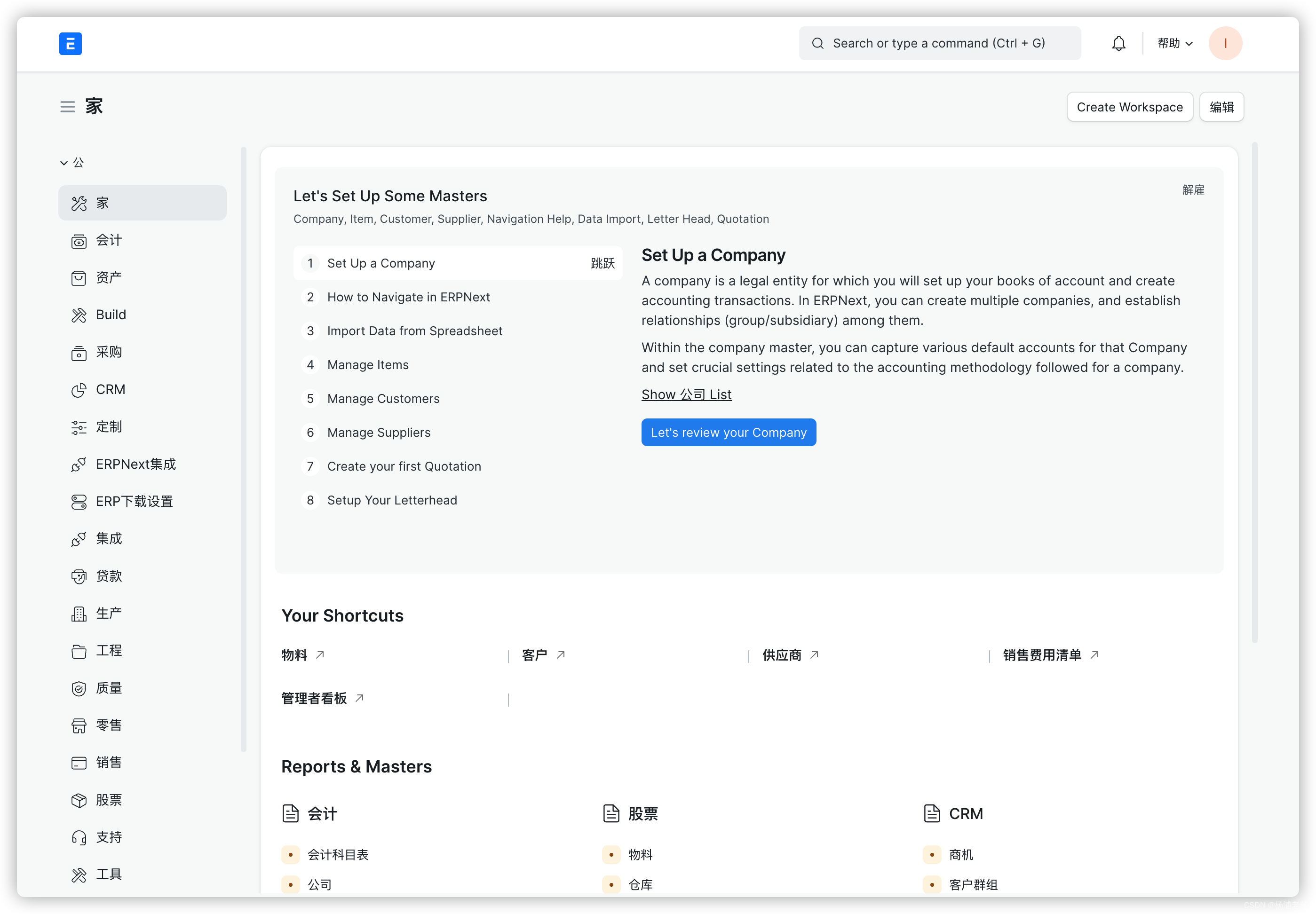Open the CRM workspace in sidebar
Screen dimensions: 1316x914
pos(110,389)
